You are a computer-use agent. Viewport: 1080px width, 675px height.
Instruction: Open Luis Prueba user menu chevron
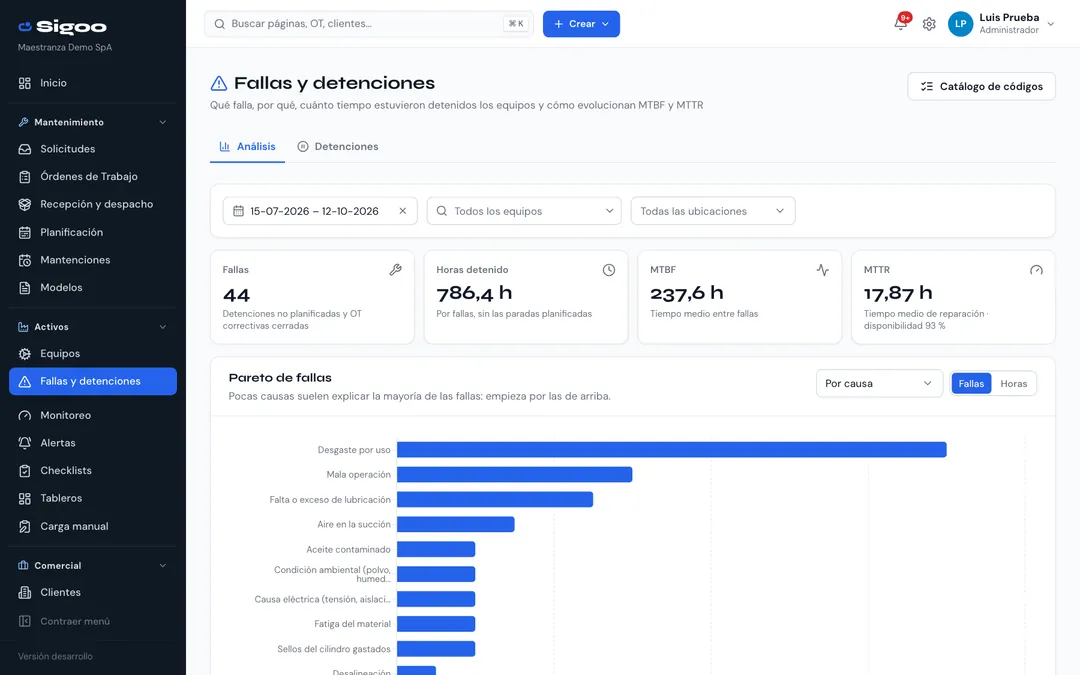(1051, 24)
